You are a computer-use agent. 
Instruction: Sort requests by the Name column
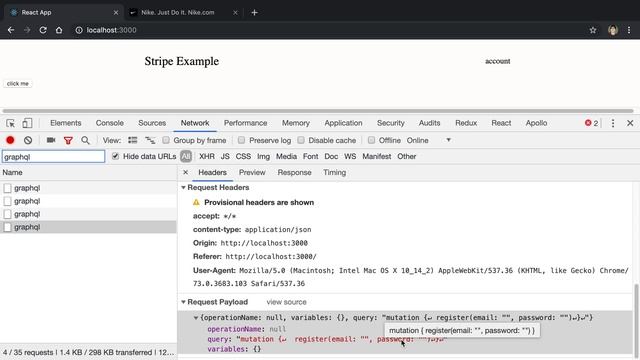88,173
